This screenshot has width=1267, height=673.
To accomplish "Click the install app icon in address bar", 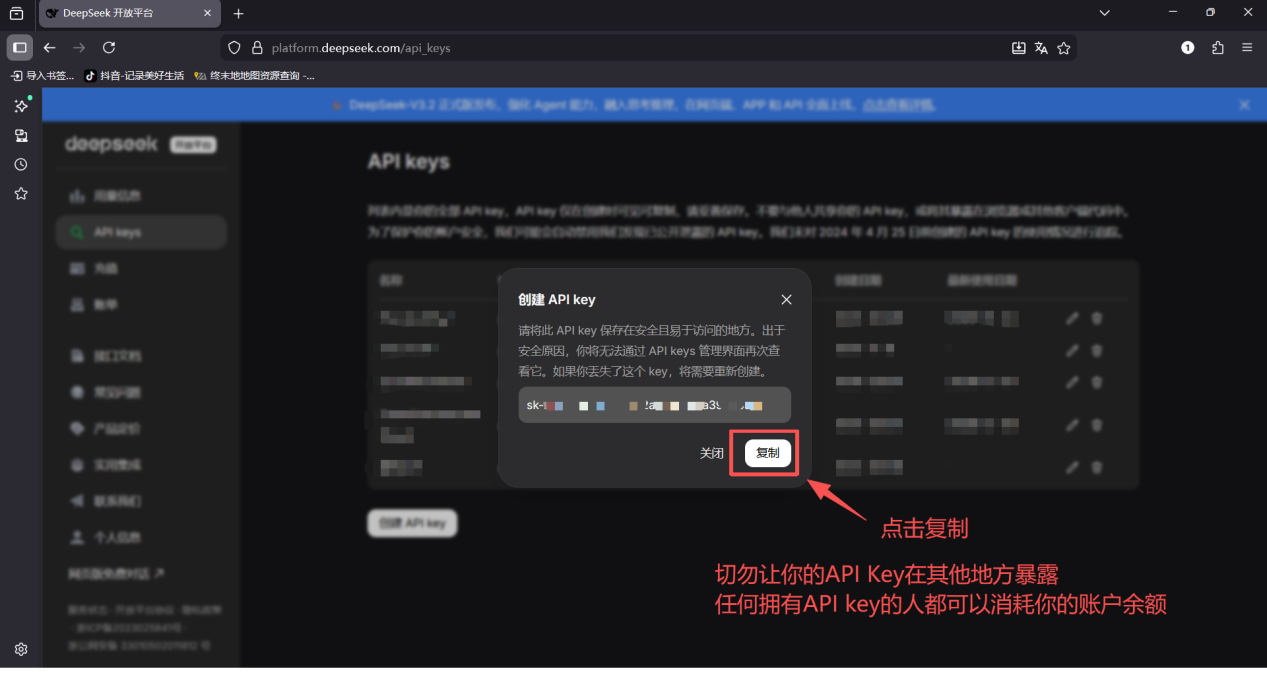I will pos(1019,47).
